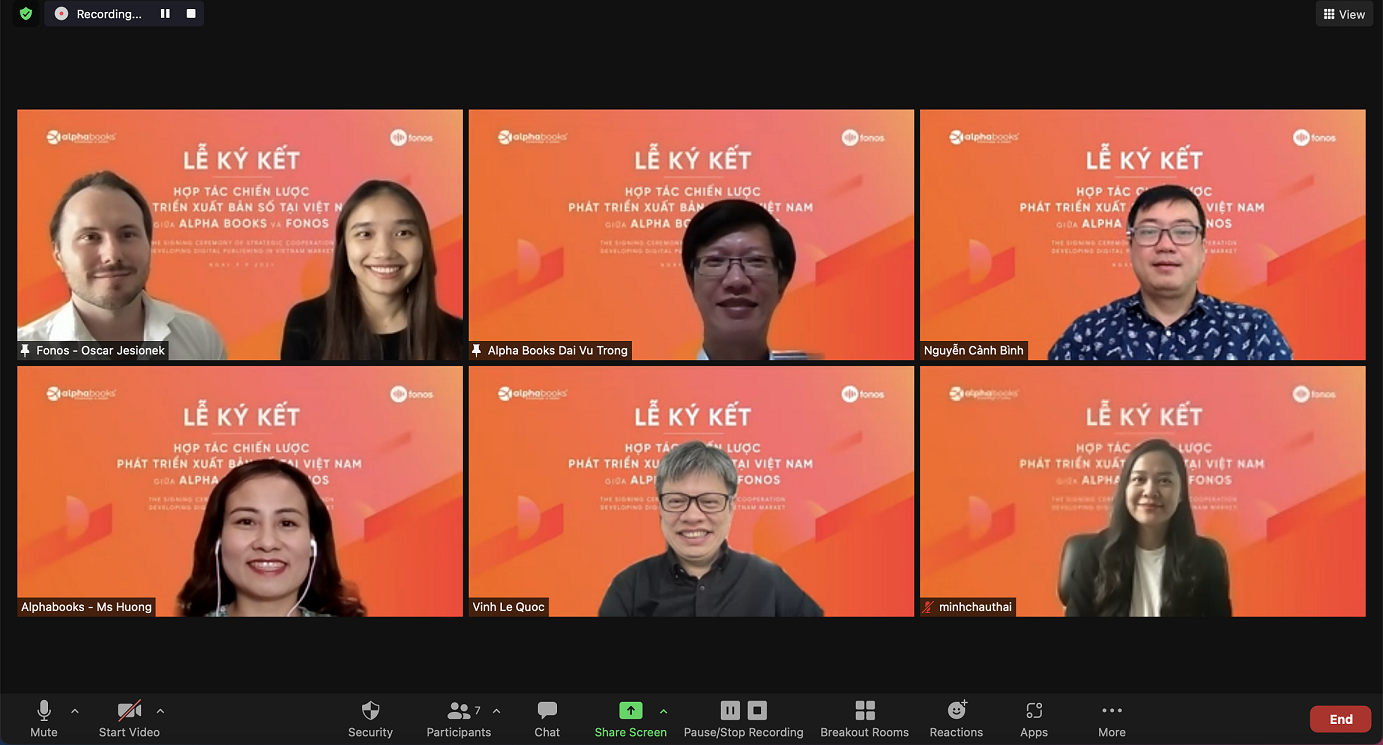Stop recording from the top indicator
Screen dimensions: 1383x745
tap(191, 14)
